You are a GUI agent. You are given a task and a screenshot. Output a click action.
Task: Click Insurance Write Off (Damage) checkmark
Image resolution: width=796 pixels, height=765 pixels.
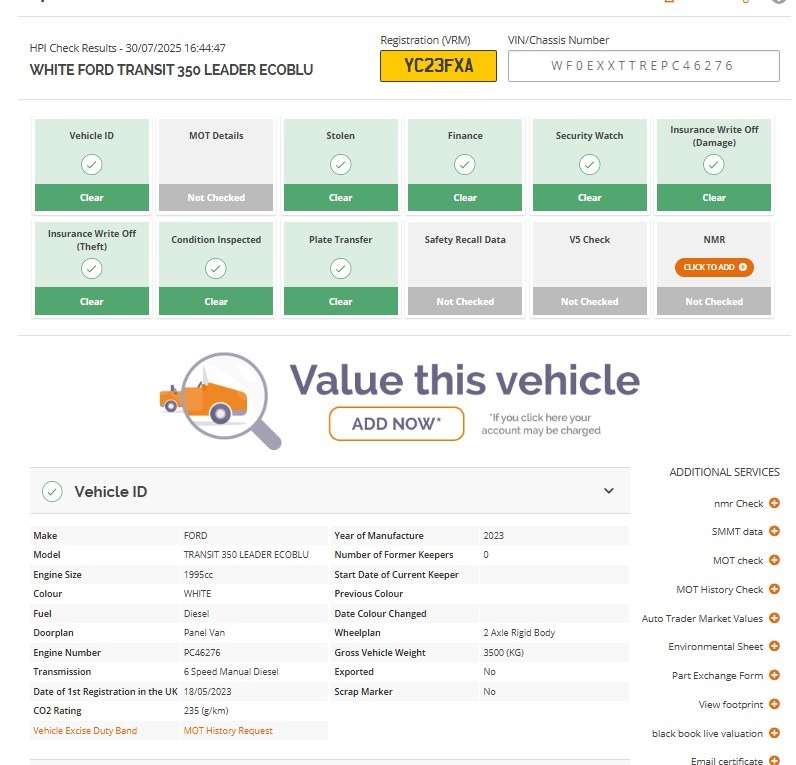pos(714,164)
